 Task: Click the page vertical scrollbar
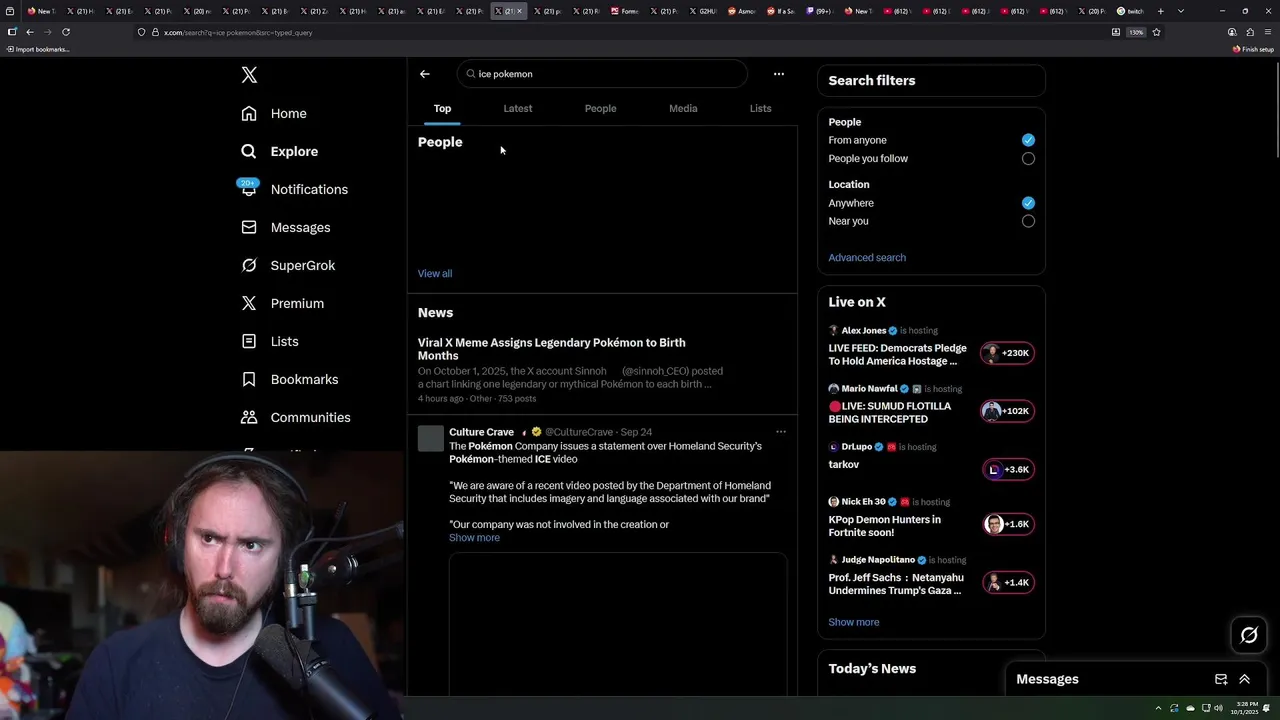(x=1275, y=108)
